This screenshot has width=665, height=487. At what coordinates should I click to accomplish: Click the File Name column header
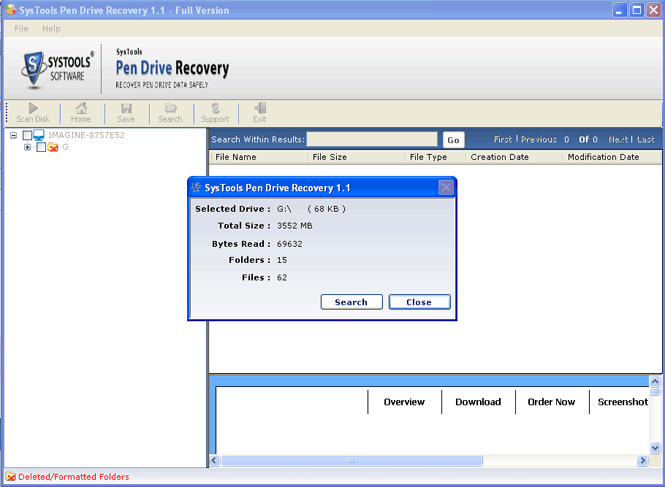tap(259, 157)
